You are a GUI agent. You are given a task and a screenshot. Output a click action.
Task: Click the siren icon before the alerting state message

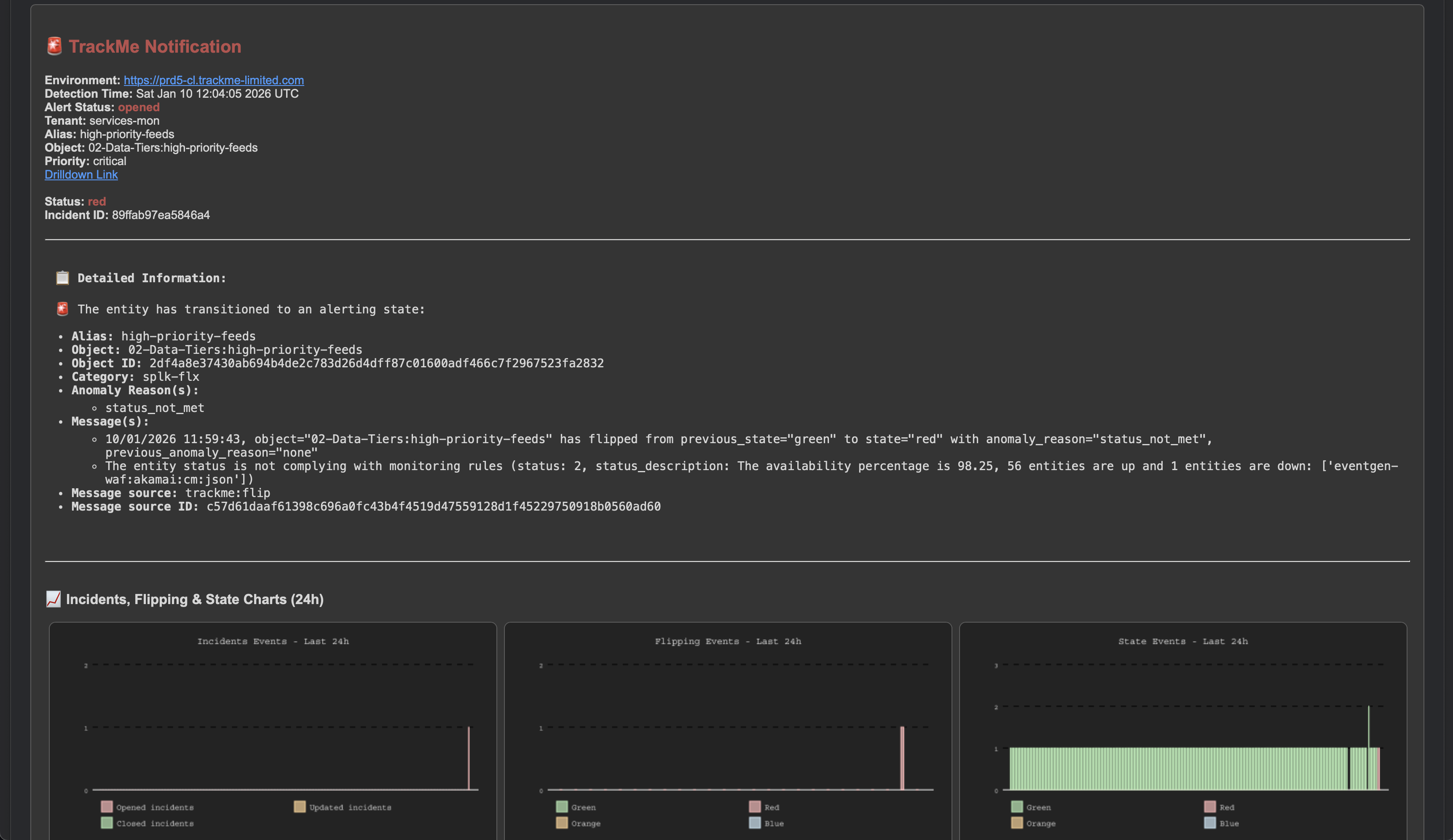[62, 309]
